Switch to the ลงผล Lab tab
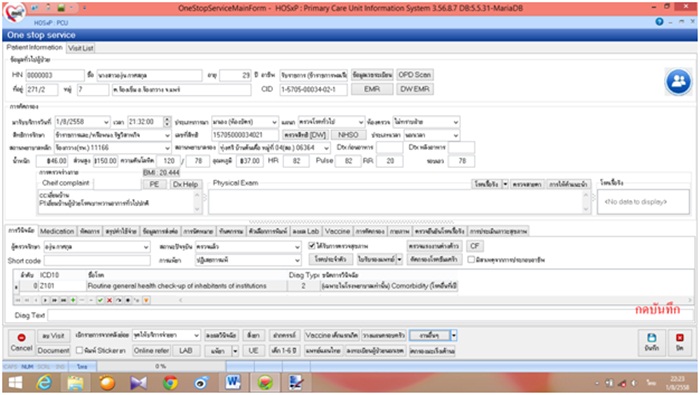700x395 pixels. tap(306, 231)
